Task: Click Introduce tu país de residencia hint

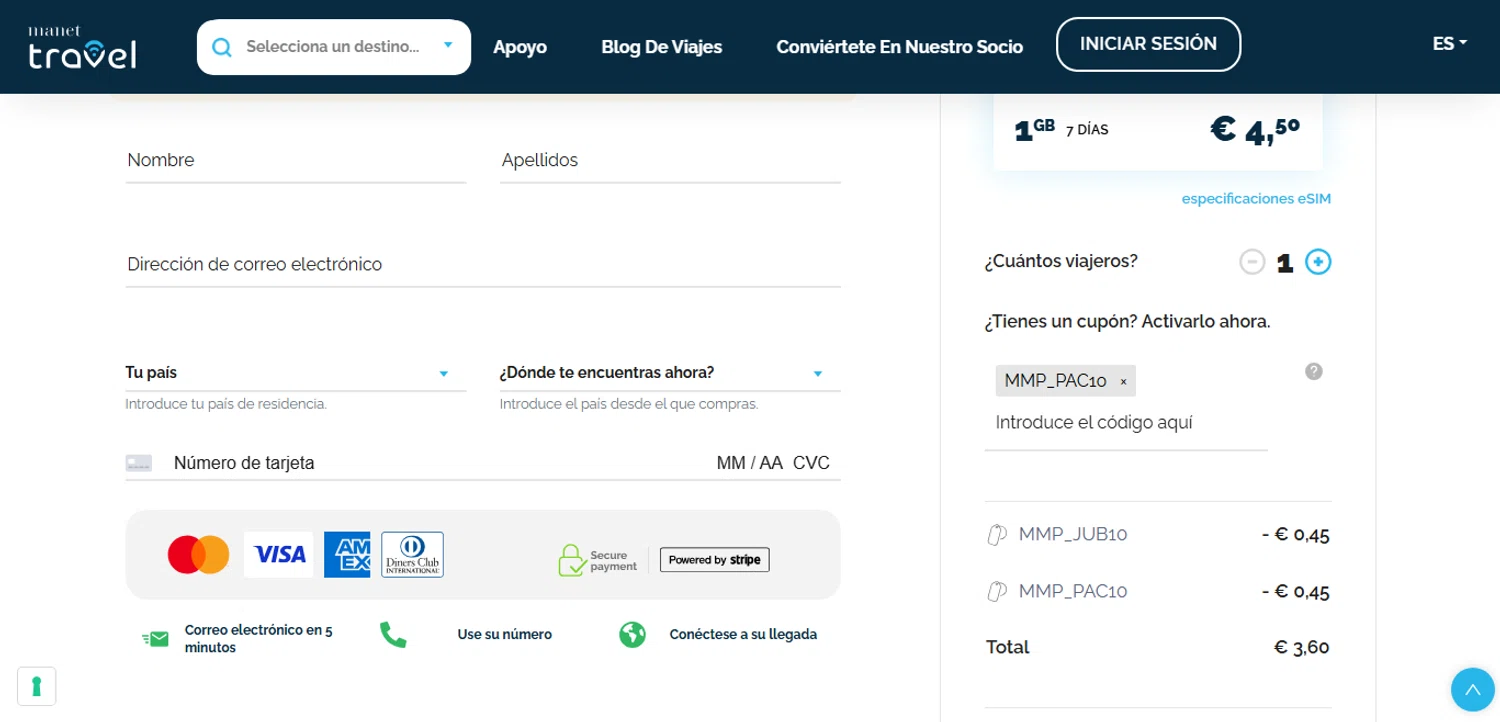Action: [x=226, y=405]
